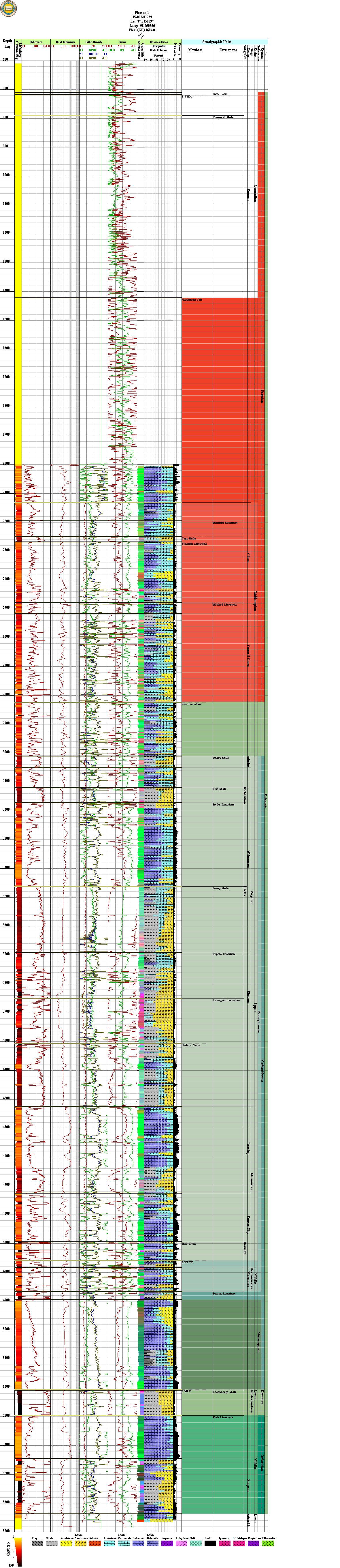Screen dimensions: 340x1568
Task: Click the Pawnee Limestone formation label
Action: tap(224, 1293)
